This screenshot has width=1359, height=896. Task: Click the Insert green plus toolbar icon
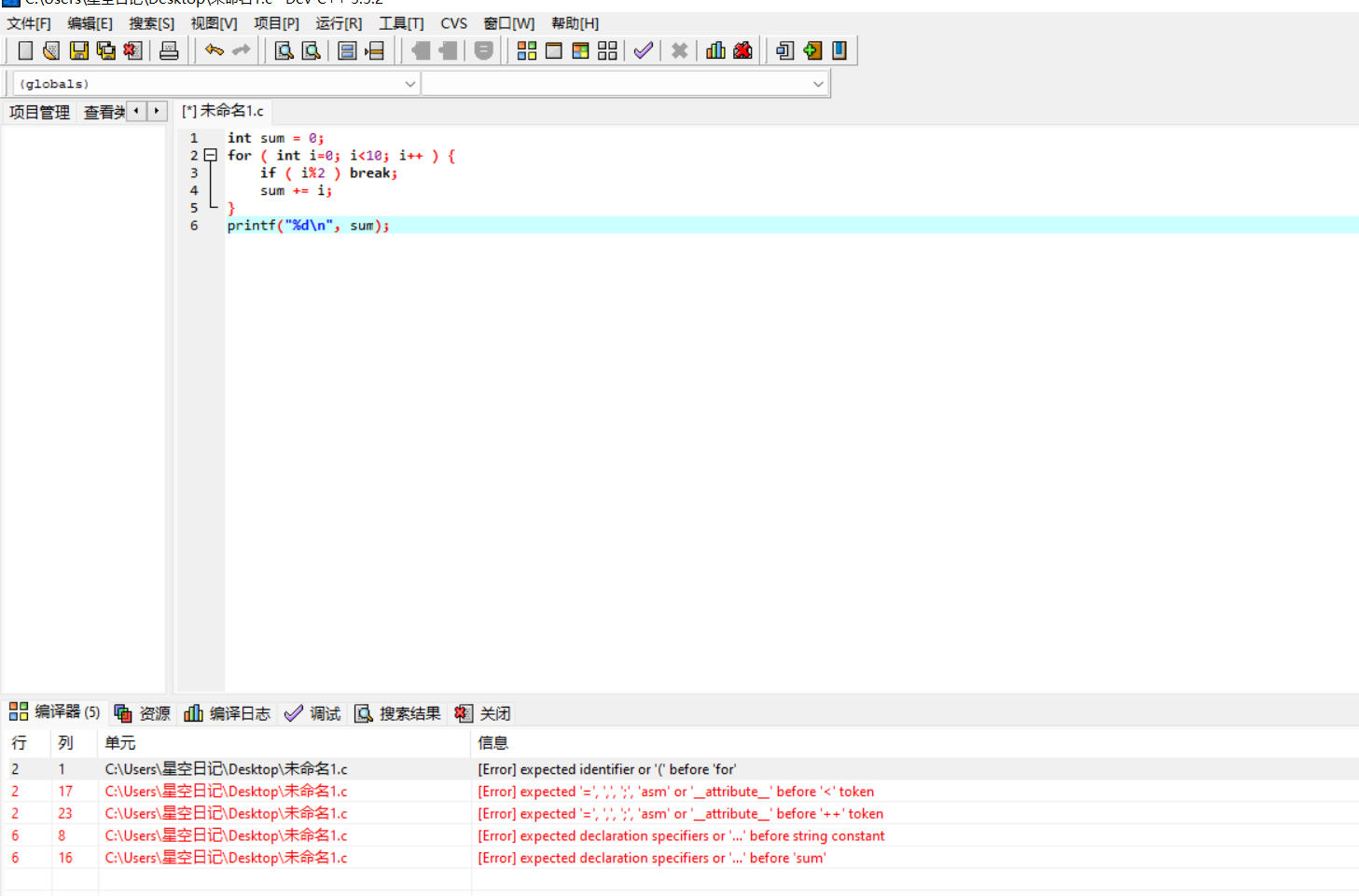click(812, 50)
